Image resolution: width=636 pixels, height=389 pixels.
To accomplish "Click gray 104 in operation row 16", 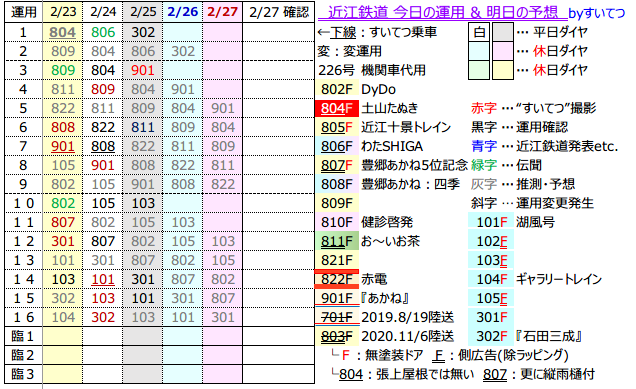I will click(x=63, y=318).
